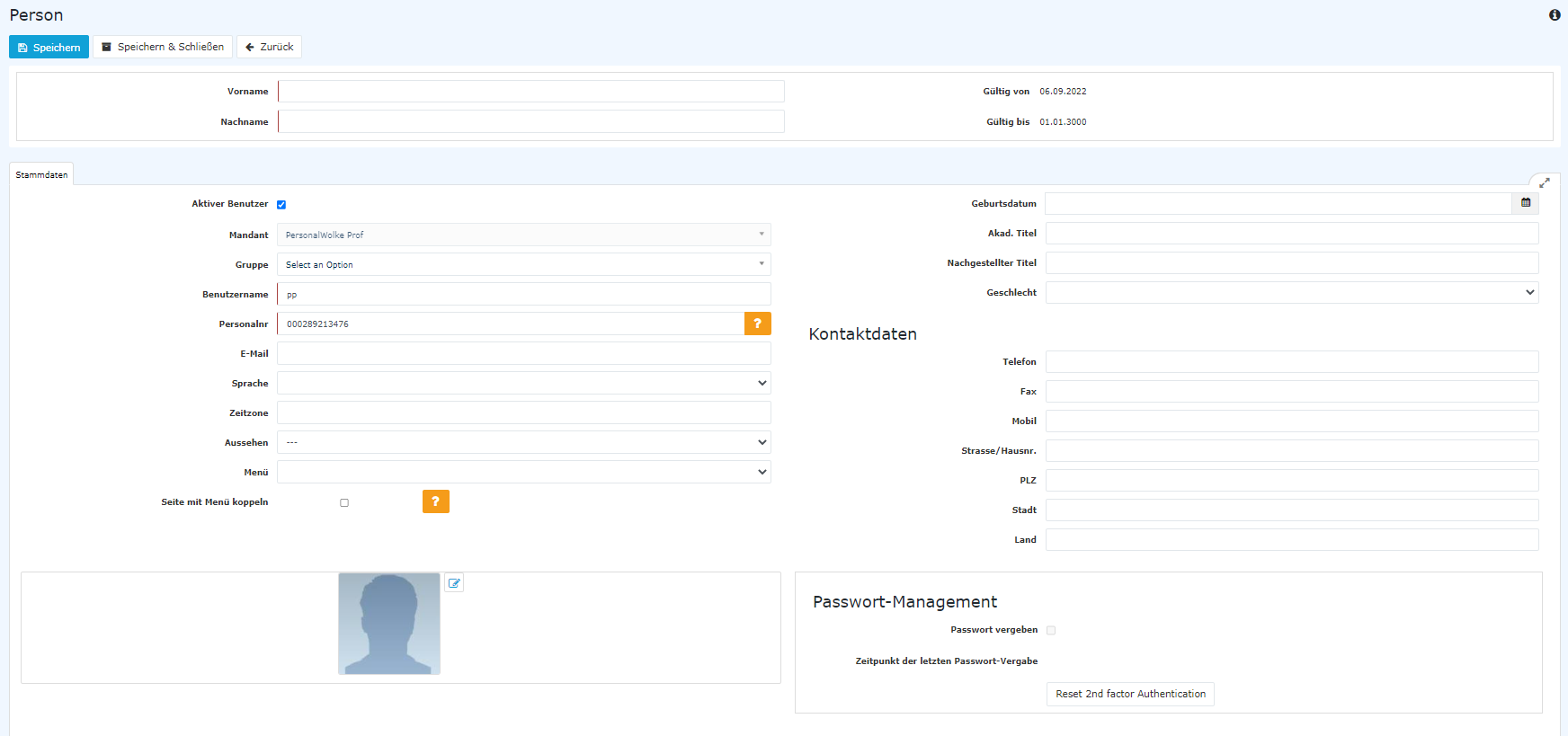Viewport: 1568px width, 736px height.
Task: Open the Aussehen dropdown
Action: click(x=523, y=442)
